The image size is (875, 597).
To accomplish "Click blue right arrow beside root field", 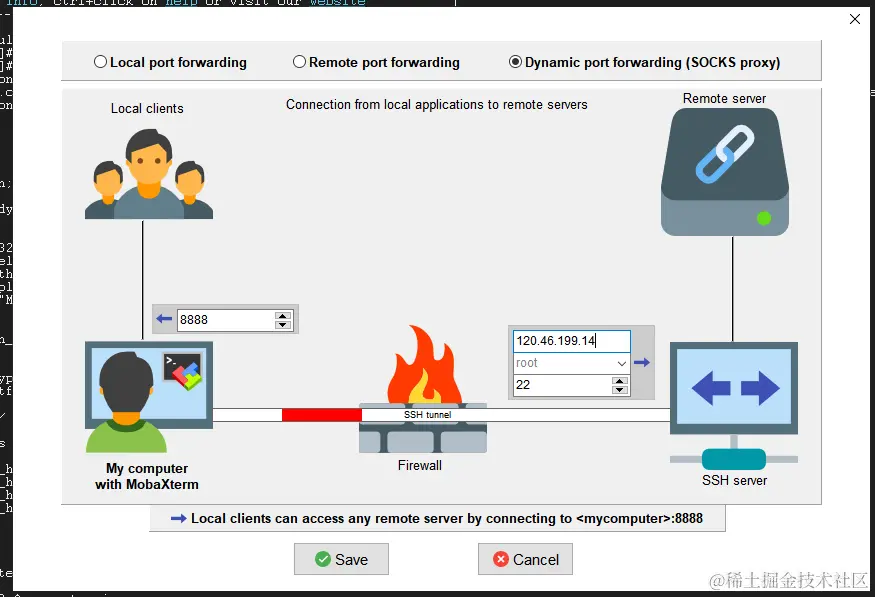I will coord(642,363).
